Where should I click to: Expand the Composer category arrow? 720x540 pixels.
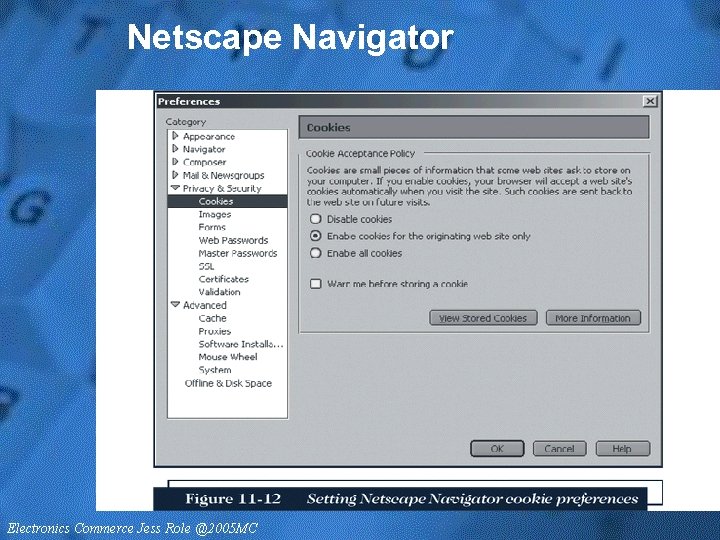tap(175, 162)
